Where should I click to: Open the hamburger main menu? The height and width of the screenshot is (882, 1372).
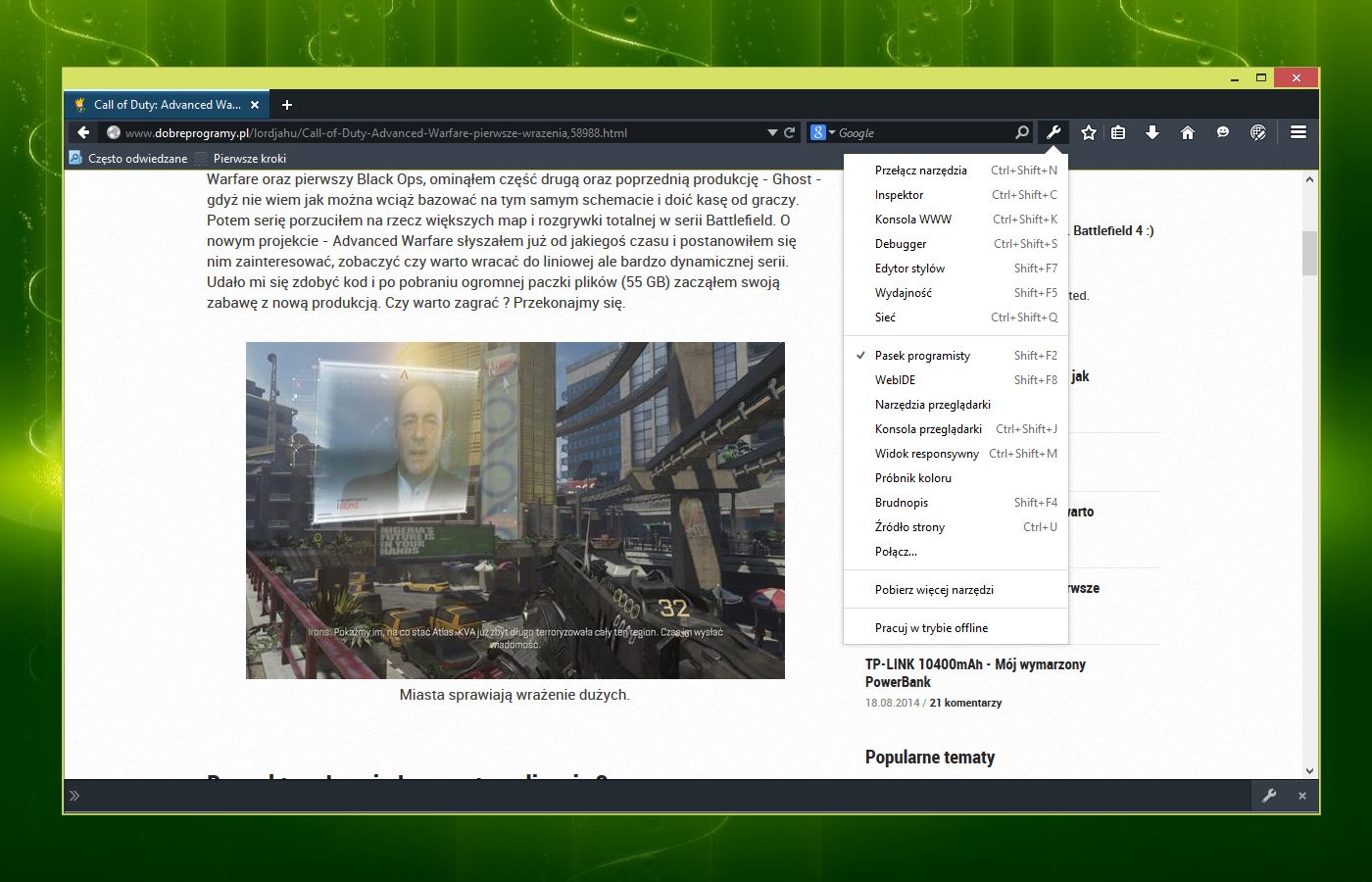point(1298,132)
